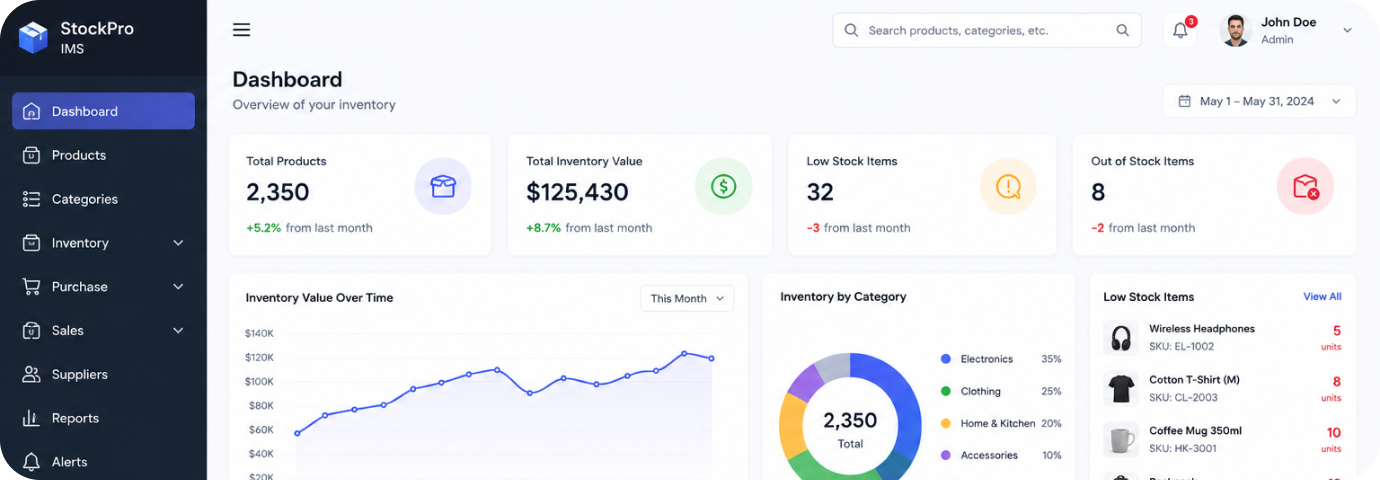Open Suppliers in the sidebar
Screen dimensions: 1380x480
click(x=103, y=374)
